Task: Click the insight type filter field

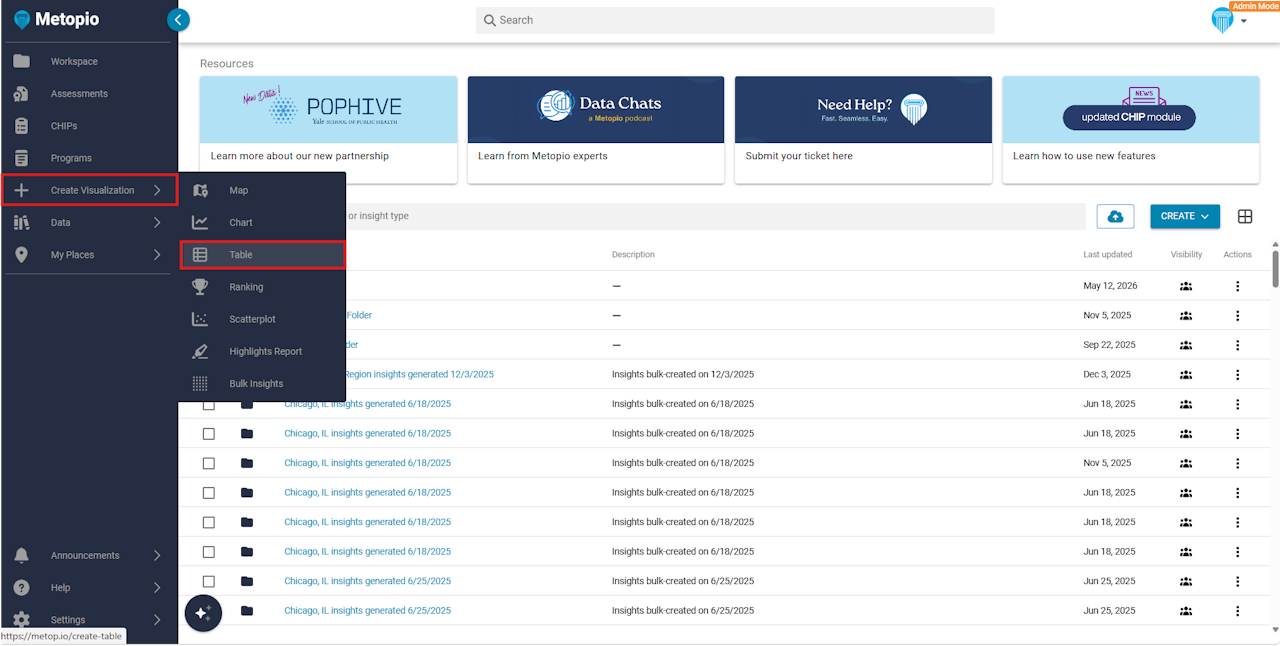Action: click(x=715, y=216)
